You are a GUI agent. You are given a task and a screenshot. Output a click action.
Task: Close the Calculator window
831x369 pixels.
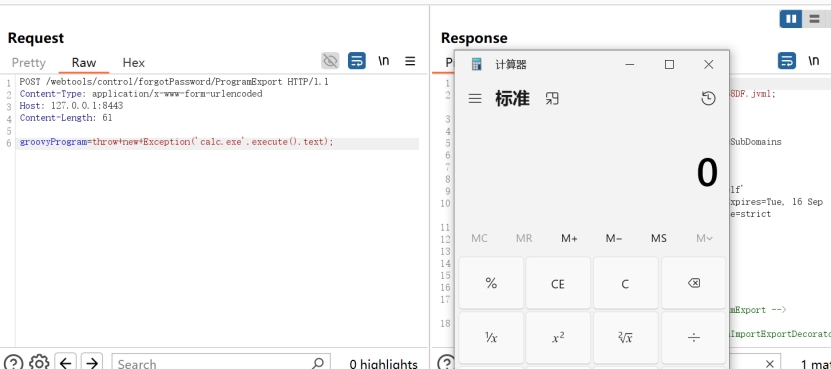(709, 64)
